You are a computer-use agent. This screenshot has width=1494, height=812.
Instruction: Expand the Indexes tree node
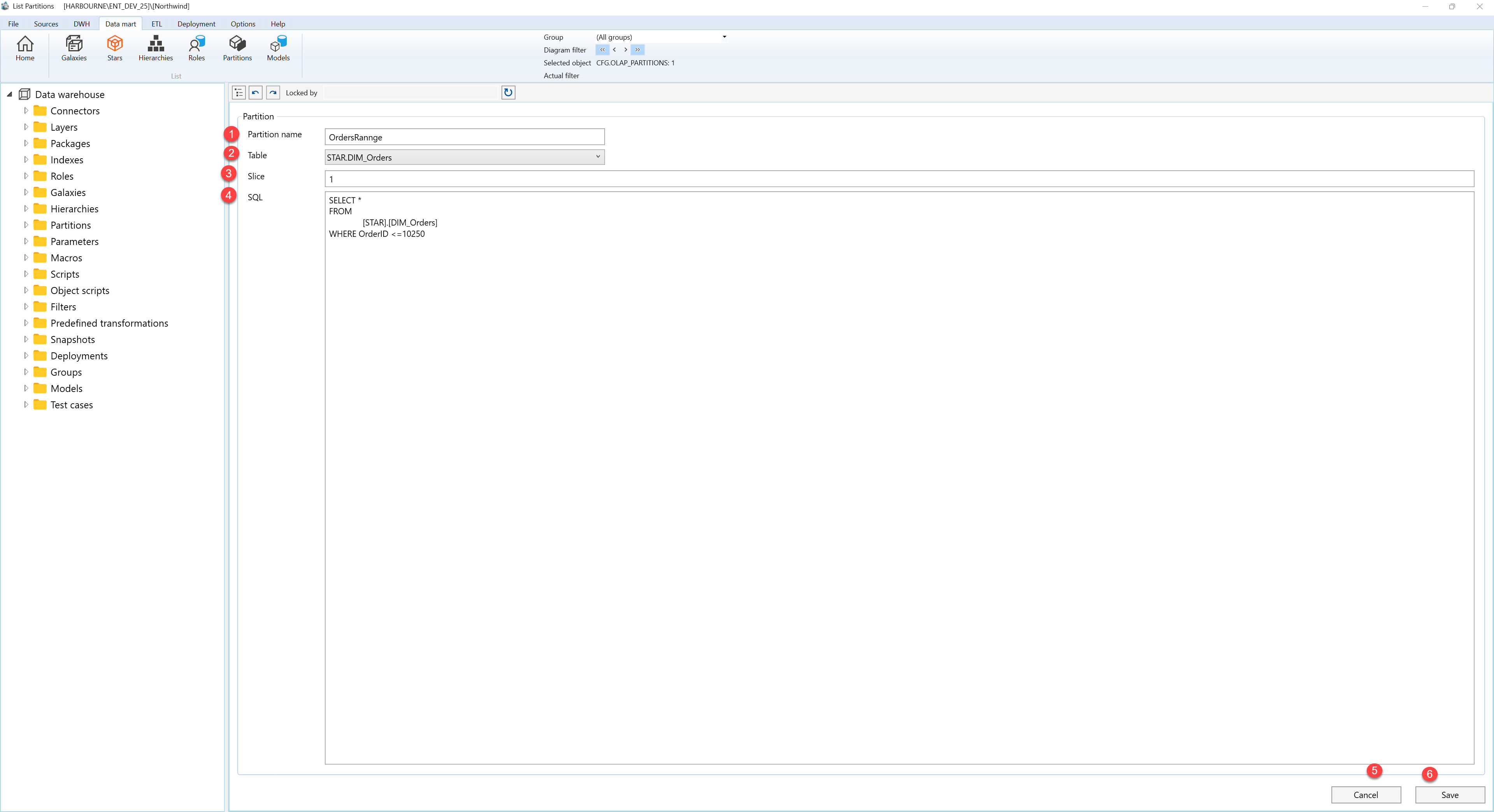pyautogui.click(x=26, y=159)
